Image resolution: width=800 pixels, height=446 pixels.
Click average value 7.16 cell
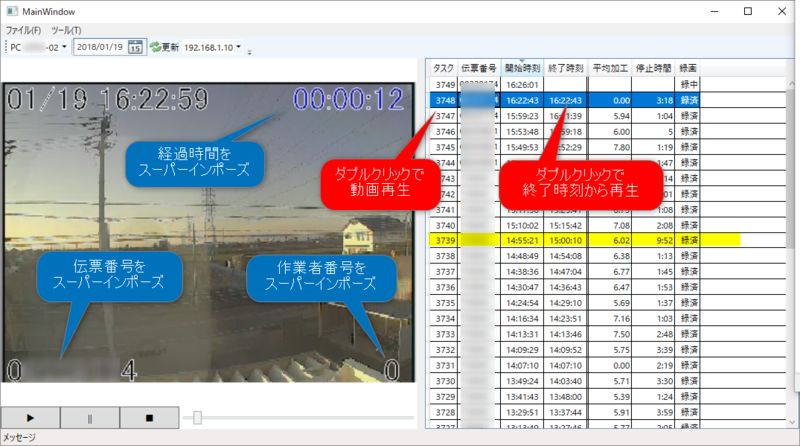point(610,319)
